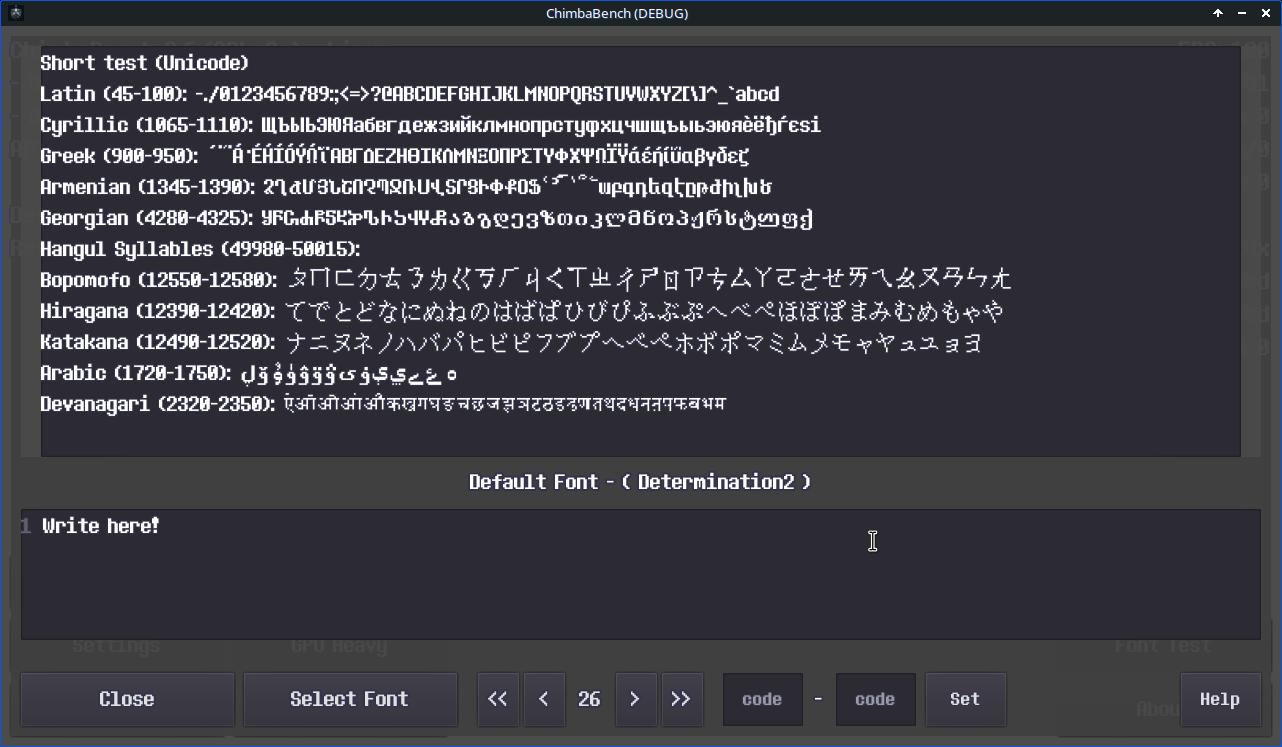Select the 'Armenian (1345-1390):' row label

(149, 187)
